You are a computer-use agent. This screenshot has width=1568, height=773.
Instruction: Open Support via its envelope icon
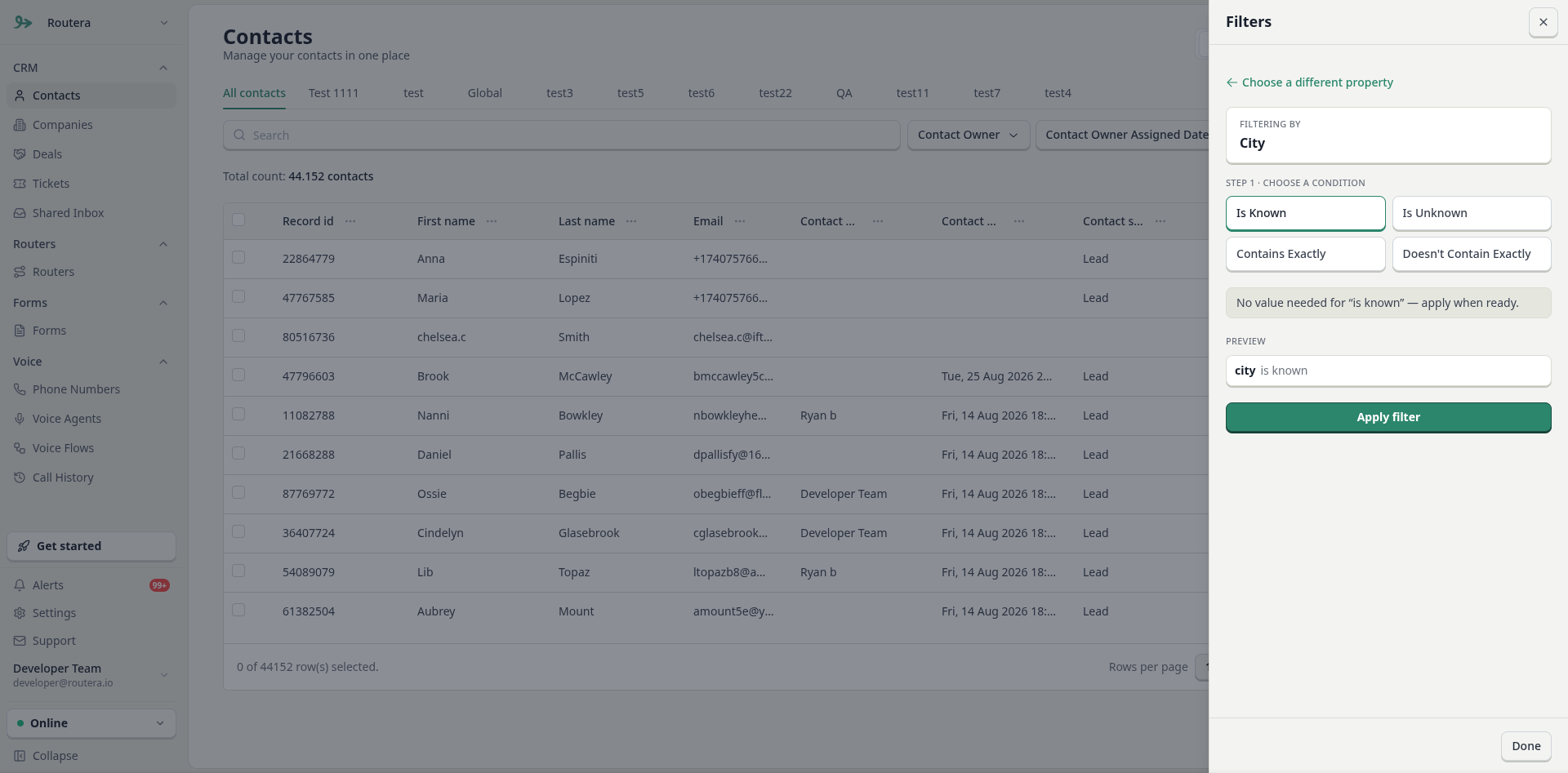tap(20, 641)
